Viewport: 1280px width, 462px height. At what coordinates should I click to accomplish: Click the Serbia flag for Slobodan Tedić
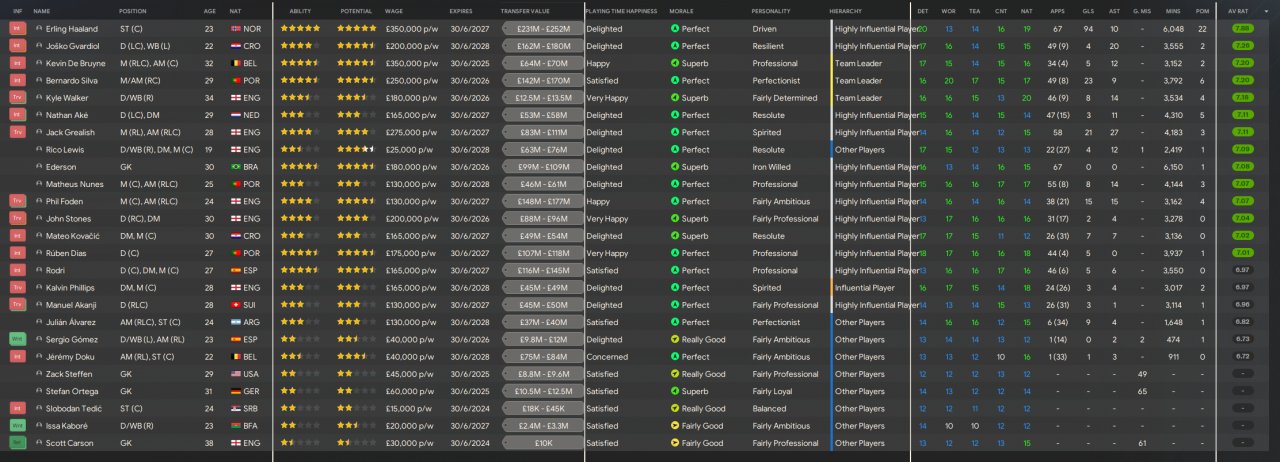pos(235,408)
